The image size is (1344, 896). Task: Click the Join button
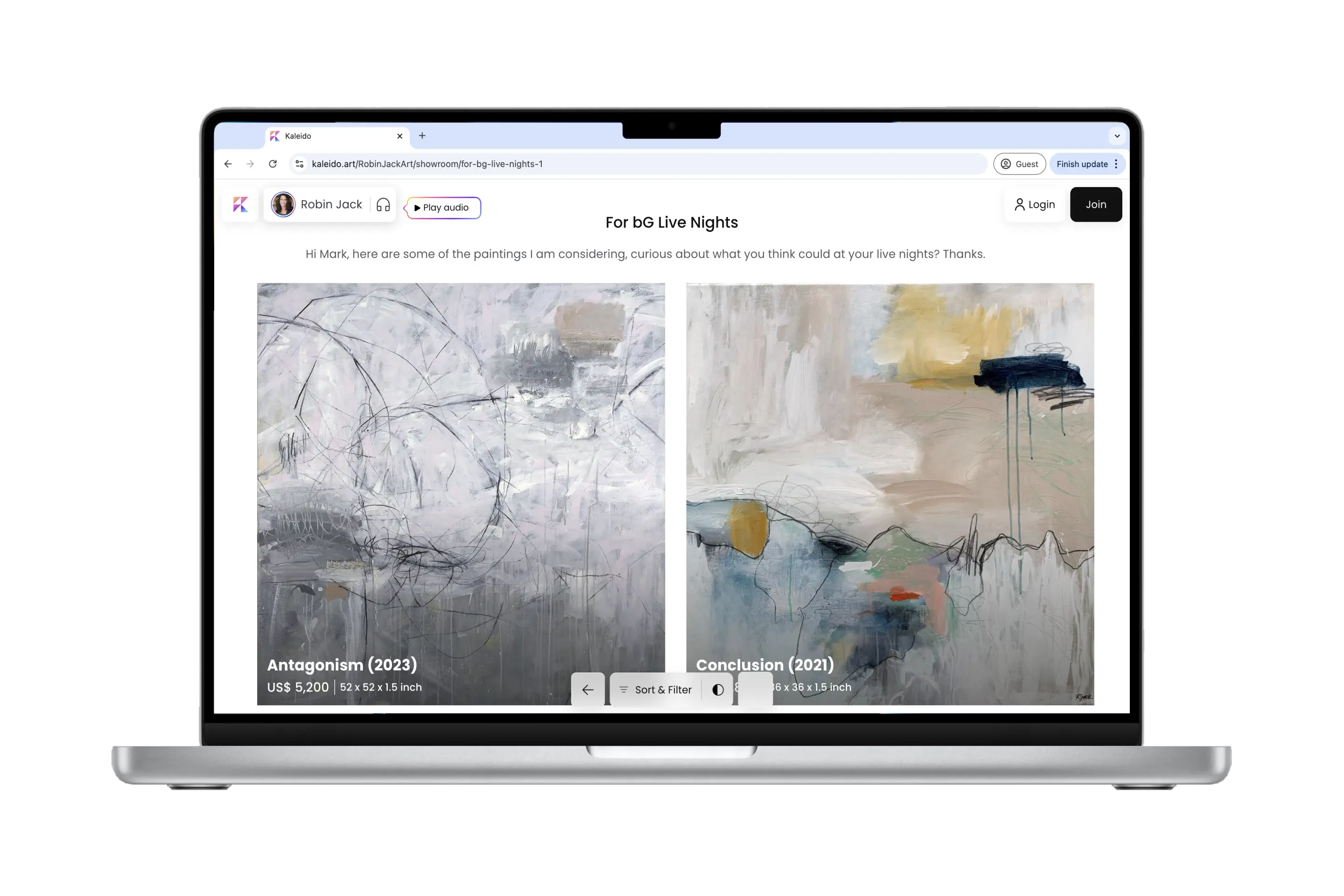tap(1096, 204)
